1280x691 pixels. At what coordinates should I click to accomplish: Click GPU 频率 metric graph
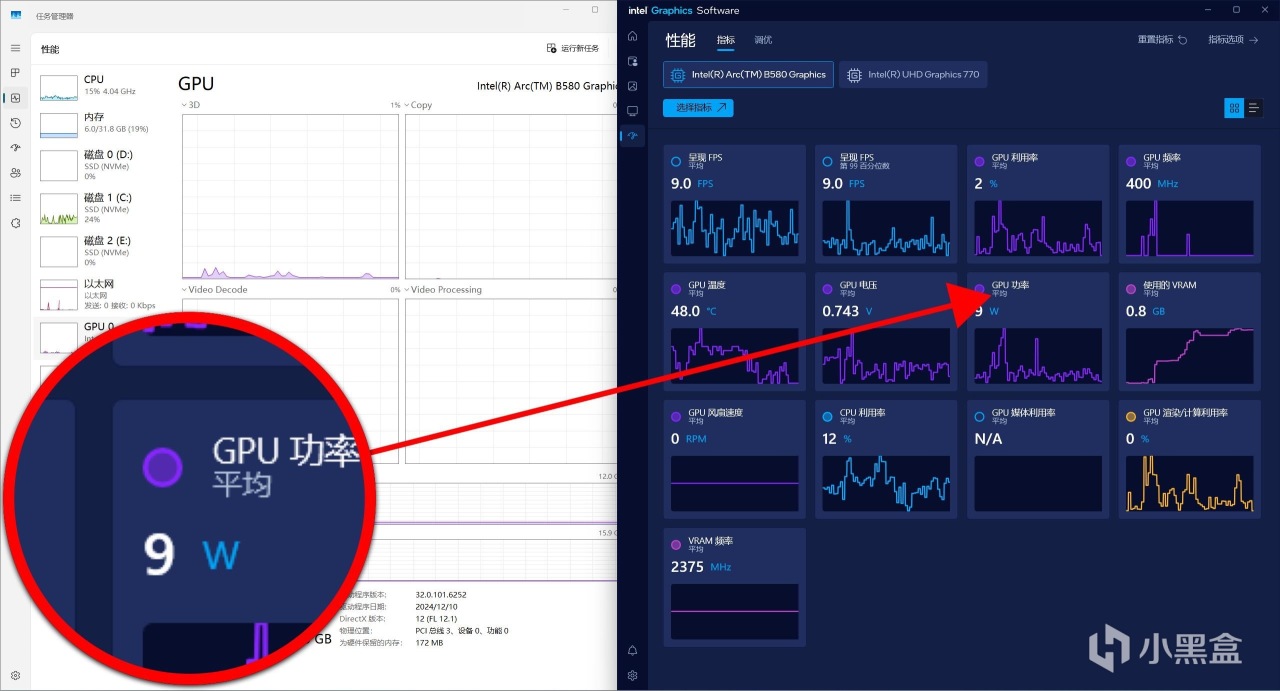1190,228
